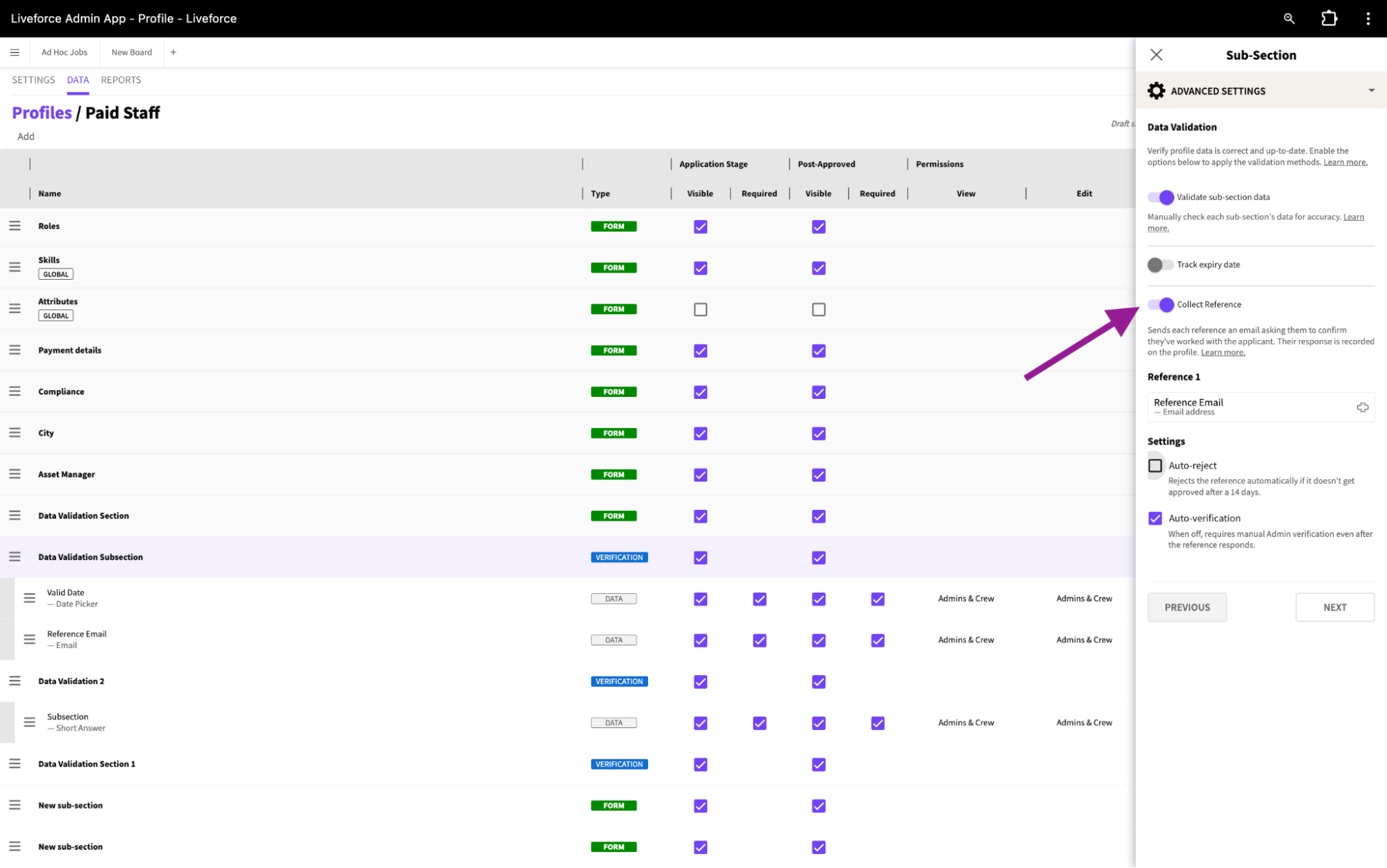Screen dimensions: 1387x868
Task: Grab the drag handle for Reference Email row
Action: (29, 640)
